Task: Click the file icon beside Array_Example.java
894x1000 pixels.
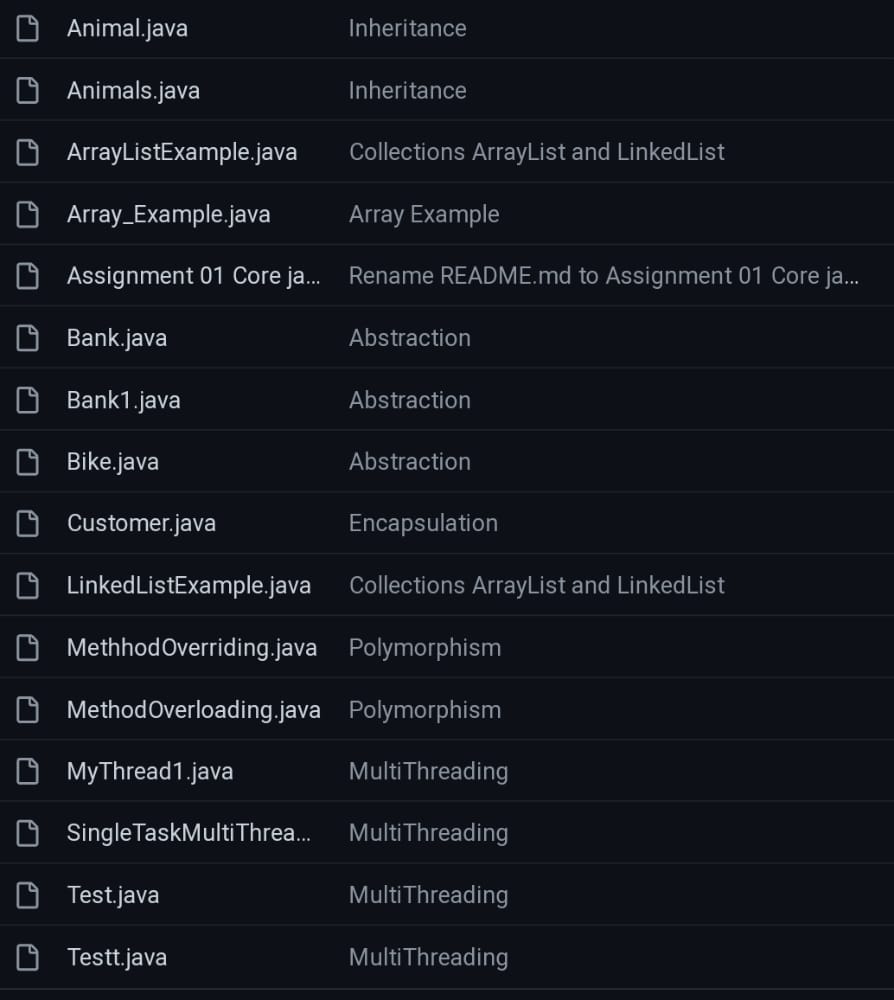Action: [x=27, y=214]
